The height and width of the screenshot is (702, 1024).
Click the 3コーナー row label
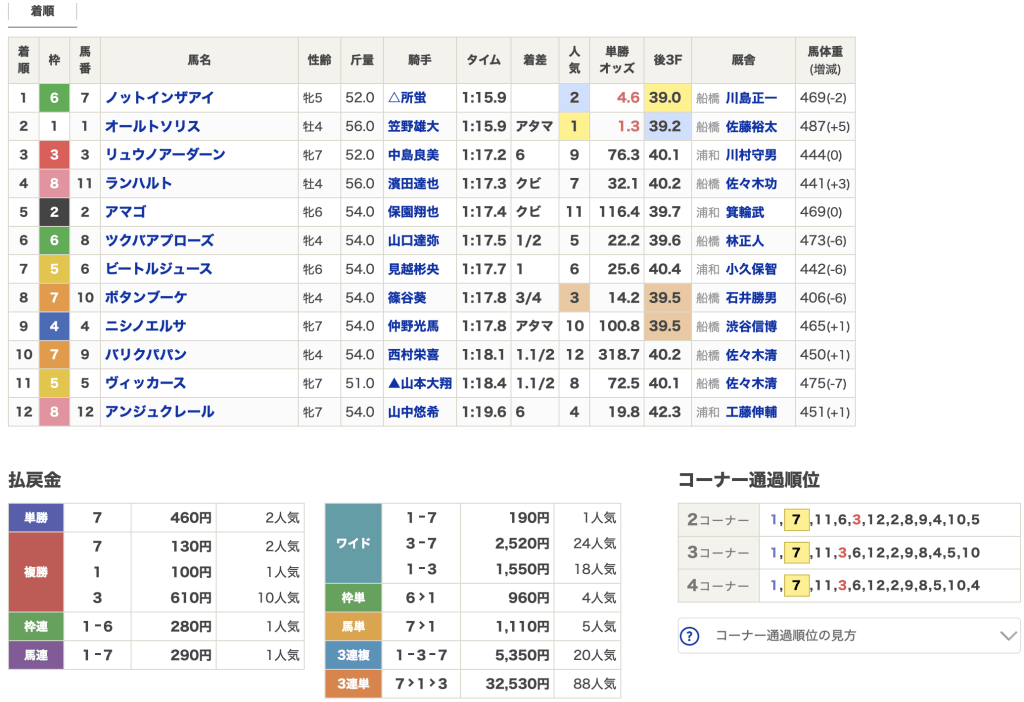pyautogui.click(x=718, y=552)
